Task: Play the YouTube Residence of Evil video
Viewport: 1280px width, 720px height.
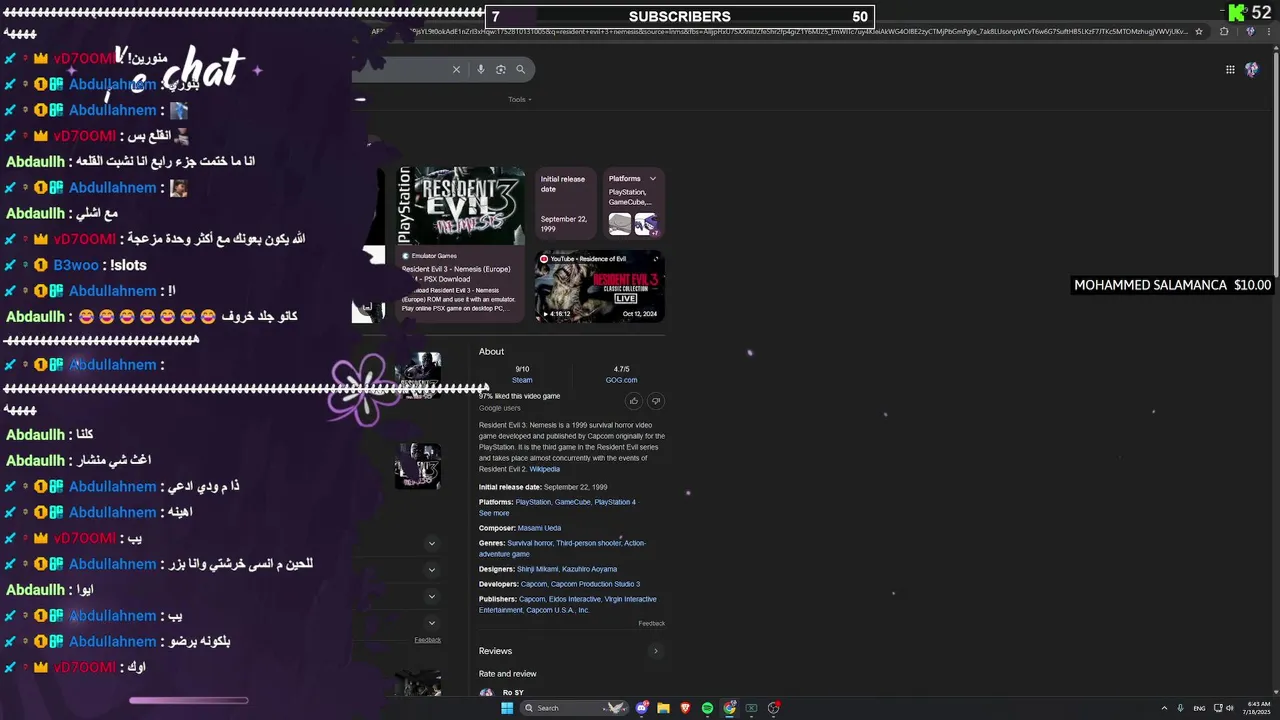Action: (599, 286)
